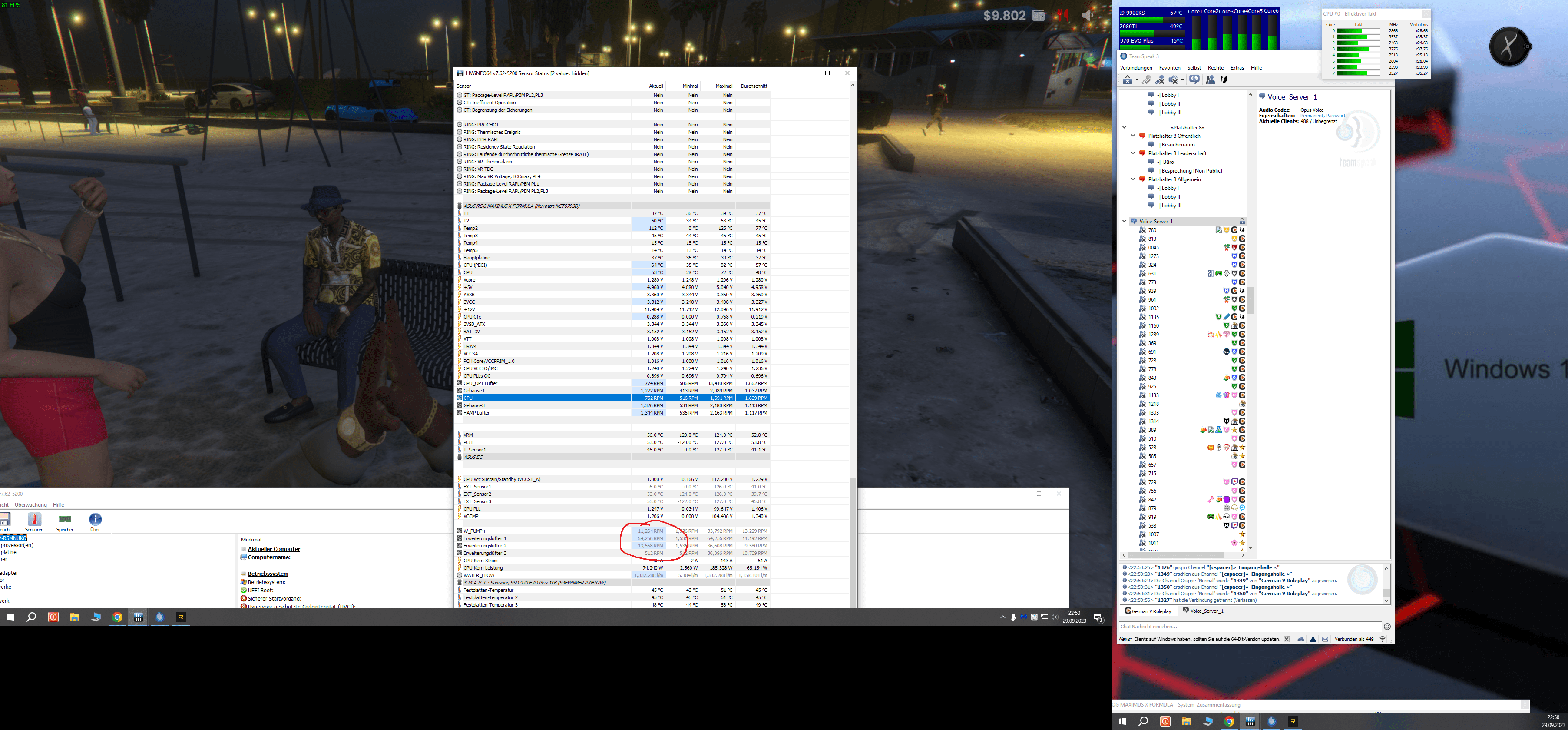1568x730 pixels.
Task: Open the offline messages envelope icon
Action: click(x=1325, y=639)
